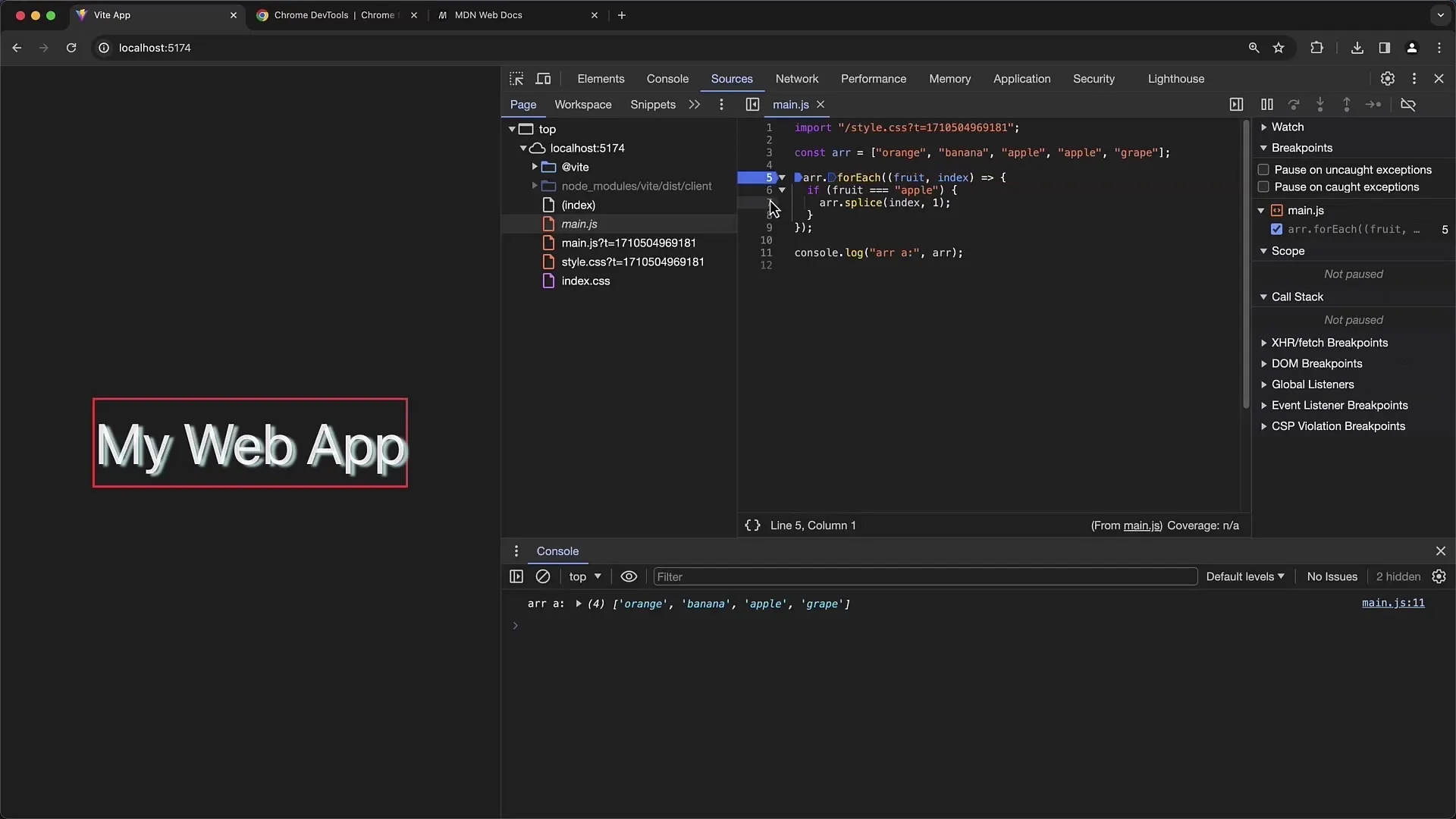Toggle device toolbar icon
1456x819 pixels.
pos(543,79)
